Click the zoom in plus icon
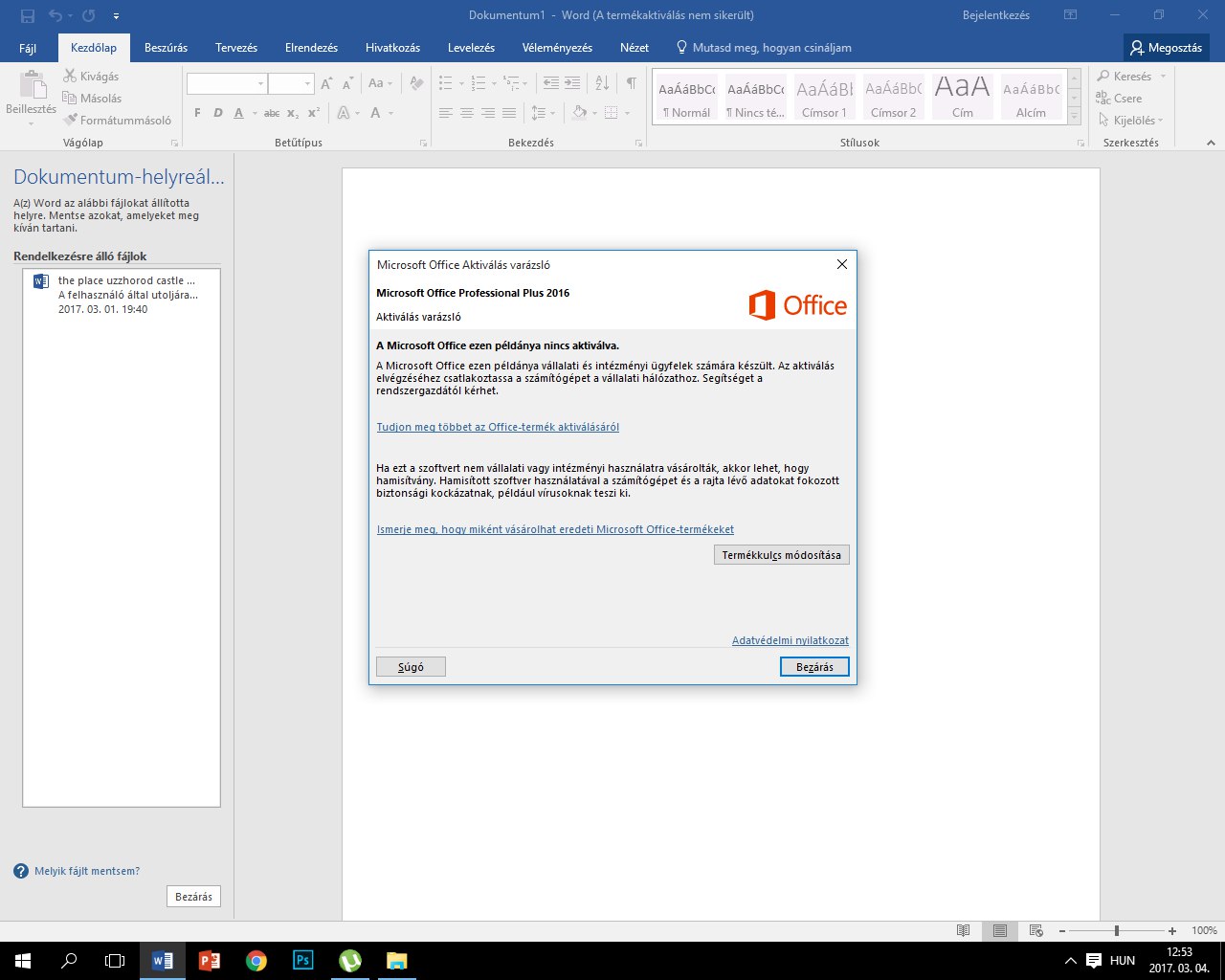 click(x=1172, y=930)
